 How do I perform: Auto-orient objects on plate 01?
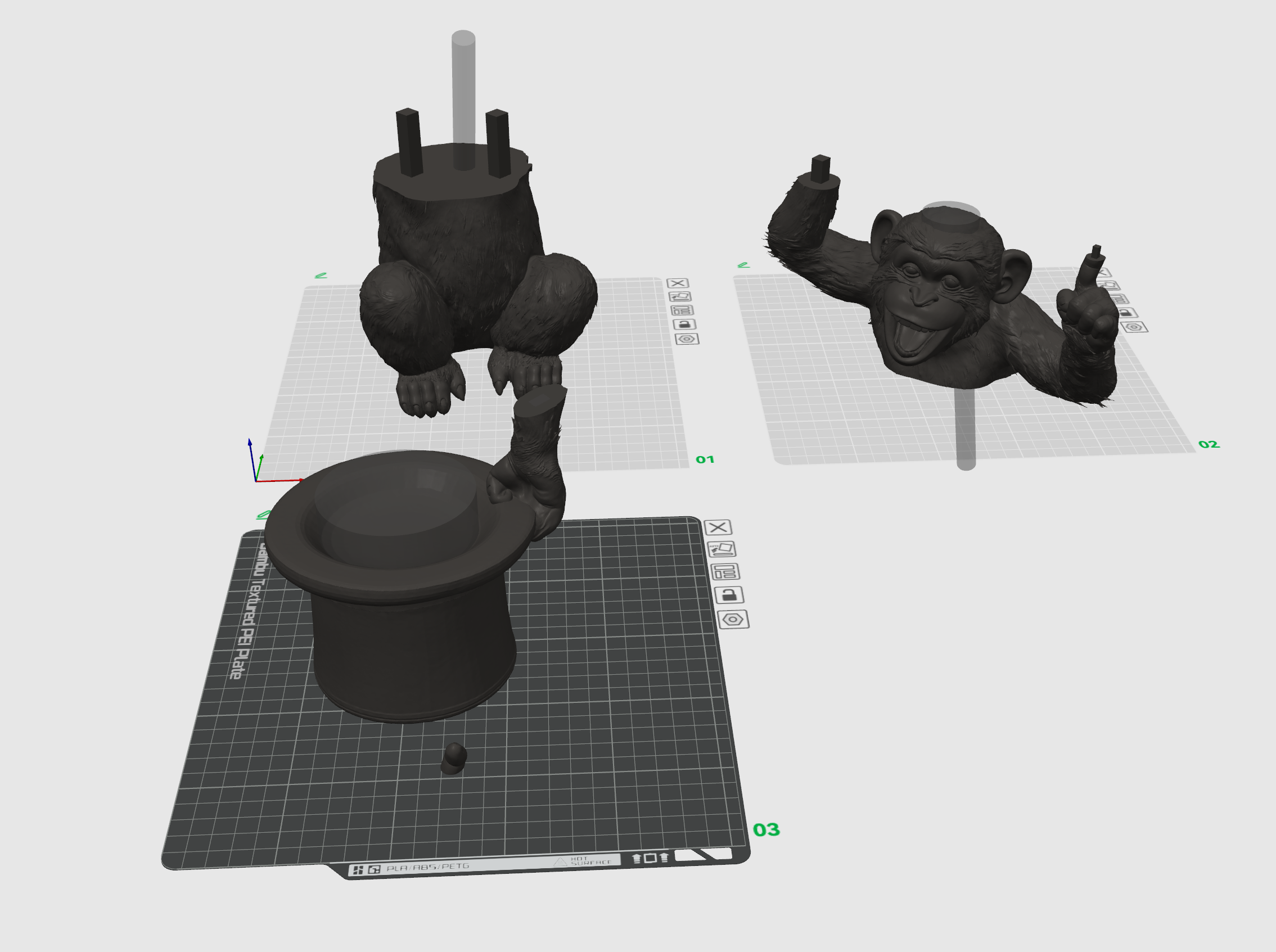680,296
